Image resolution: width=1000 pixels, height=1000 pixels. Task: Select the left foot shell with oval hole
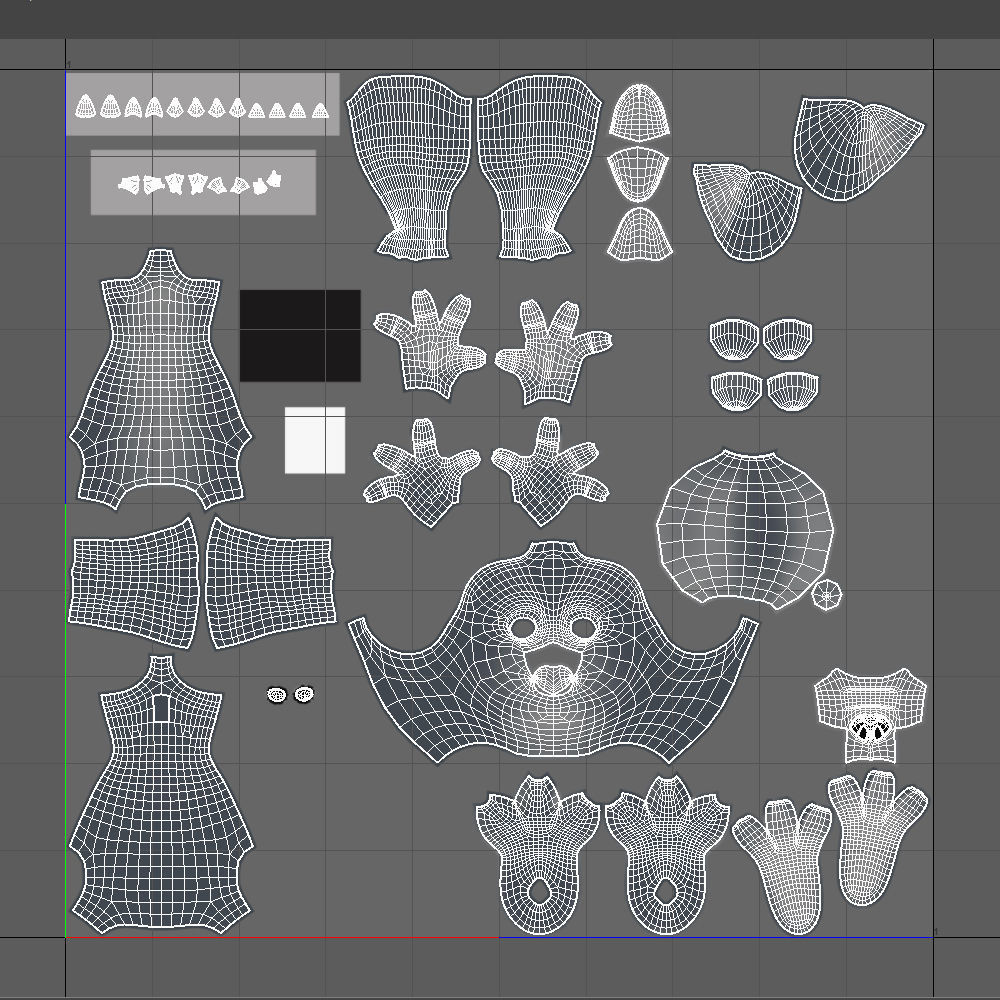[x=538, y=855]
